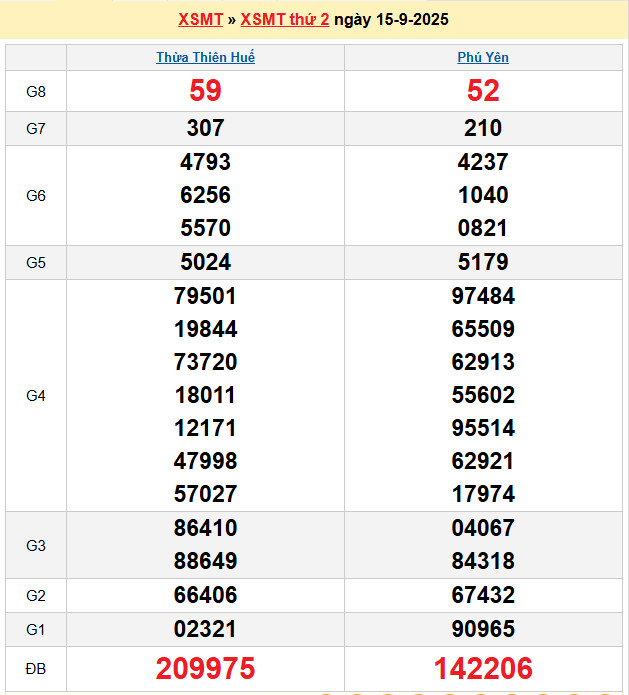Image resolution: width=629 pixels, height=695 pixels.
Task: Select the G2 number 66406
Action: pyautogui.click(x=205, y=595)
